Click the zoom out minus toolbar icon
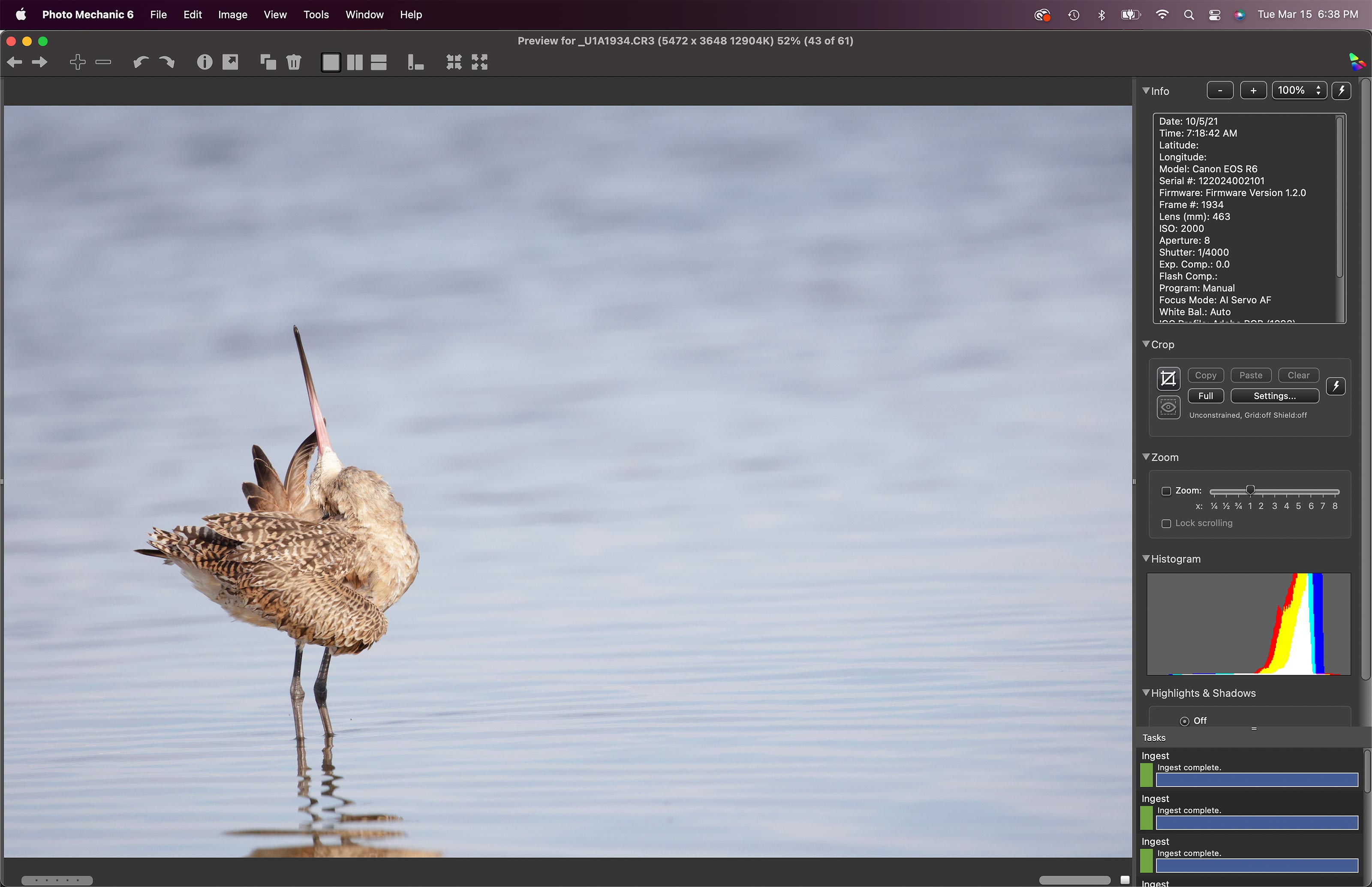 [x=103, y=62]
